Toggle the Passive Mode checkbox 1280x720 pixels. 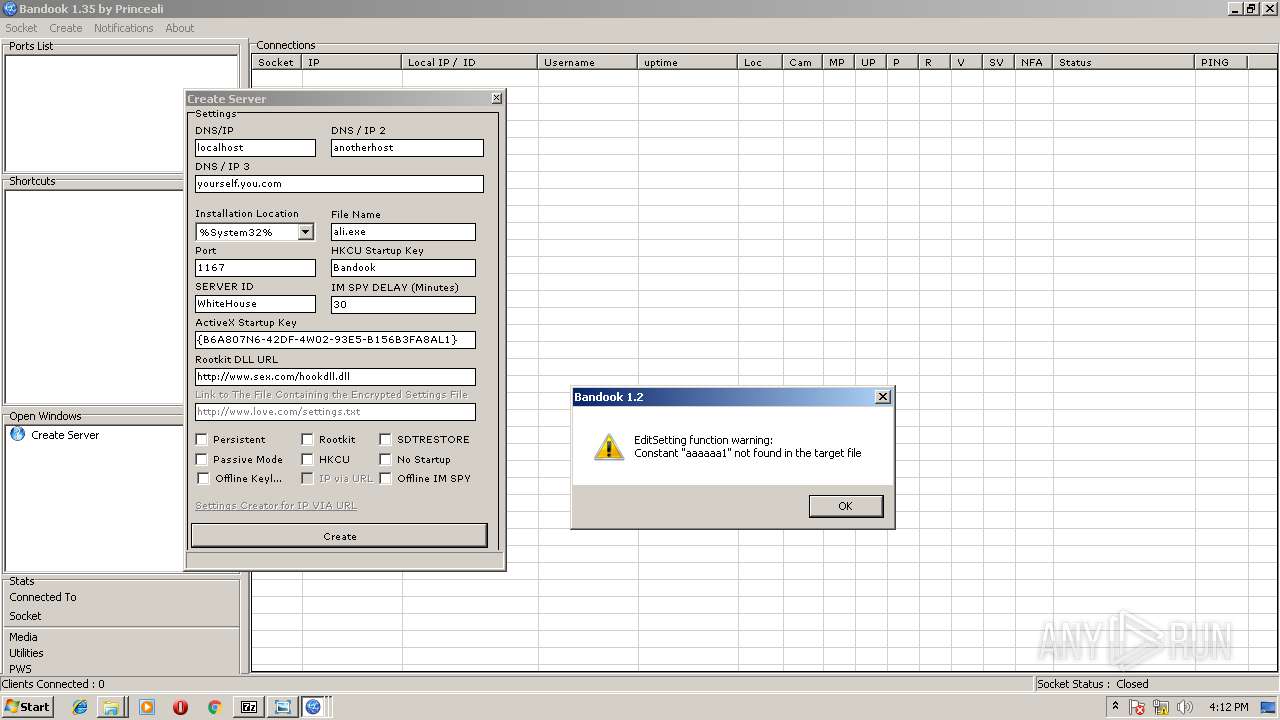point(201,459)
